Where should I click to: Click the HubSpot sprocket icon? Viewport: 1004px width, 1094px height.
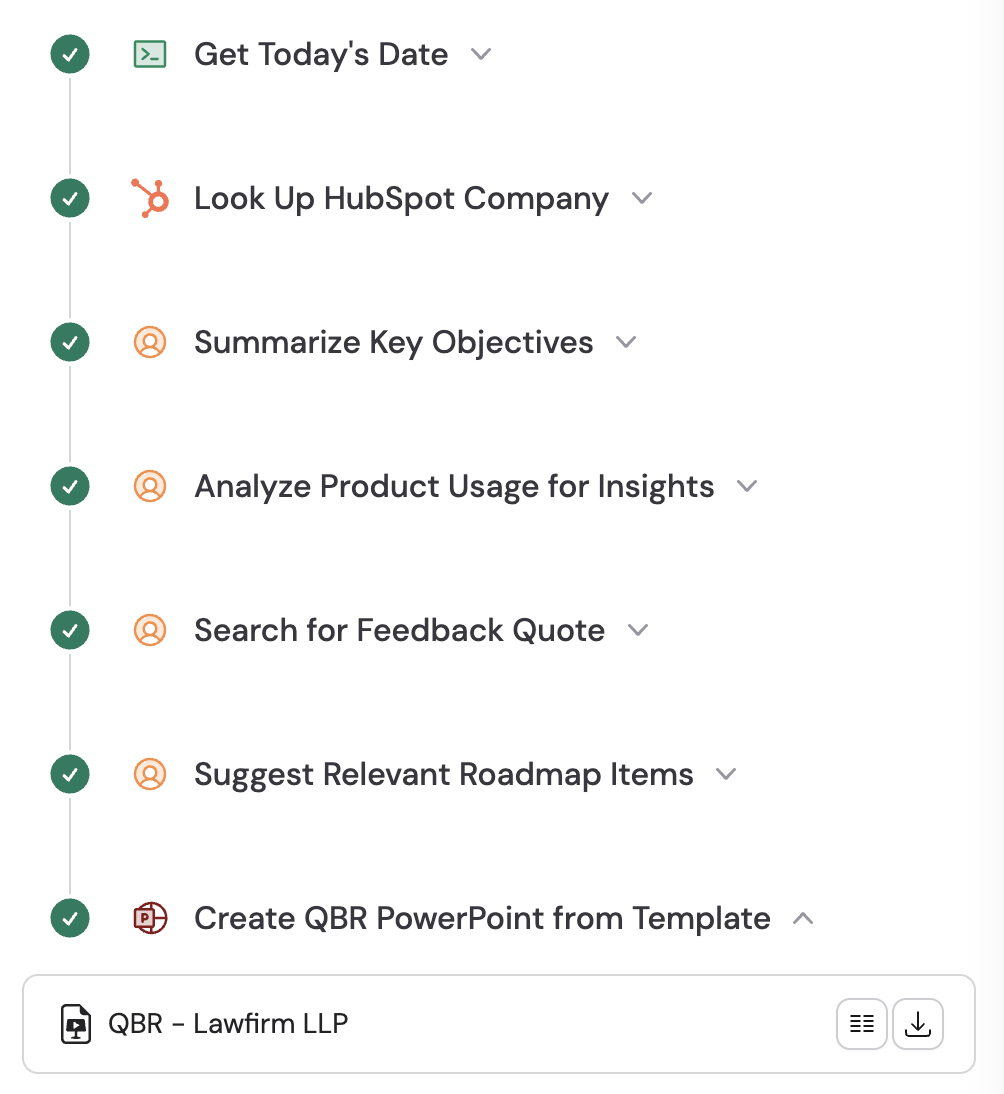(x=148, y=198)
